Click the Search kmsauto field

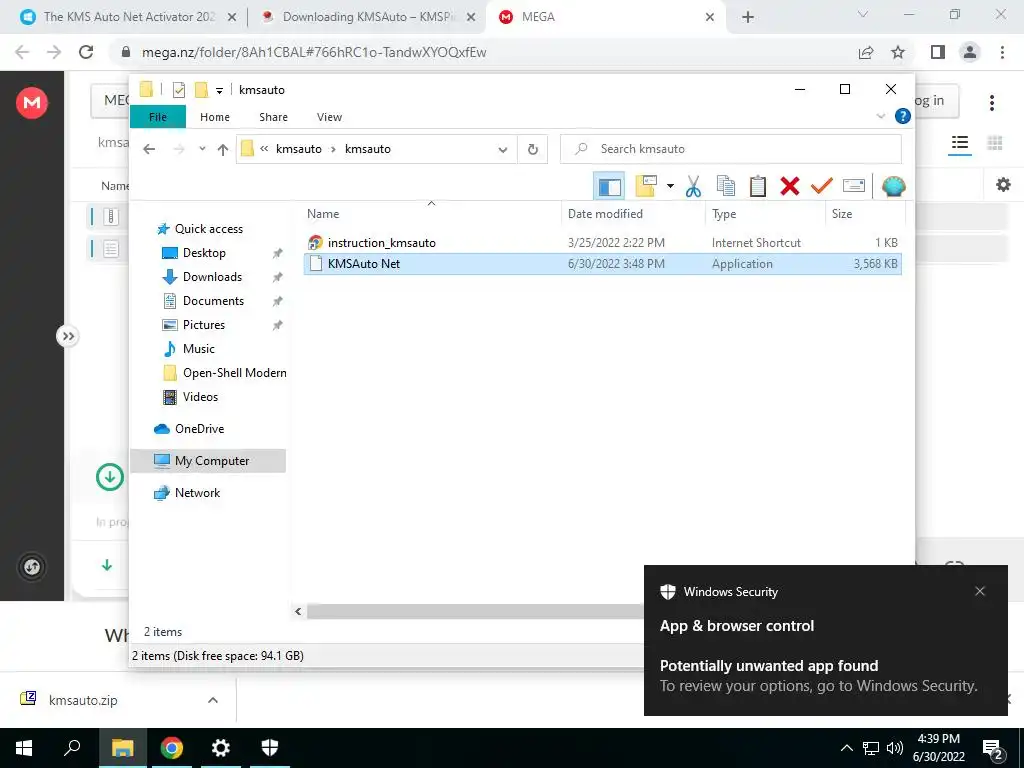click(731, 149)
